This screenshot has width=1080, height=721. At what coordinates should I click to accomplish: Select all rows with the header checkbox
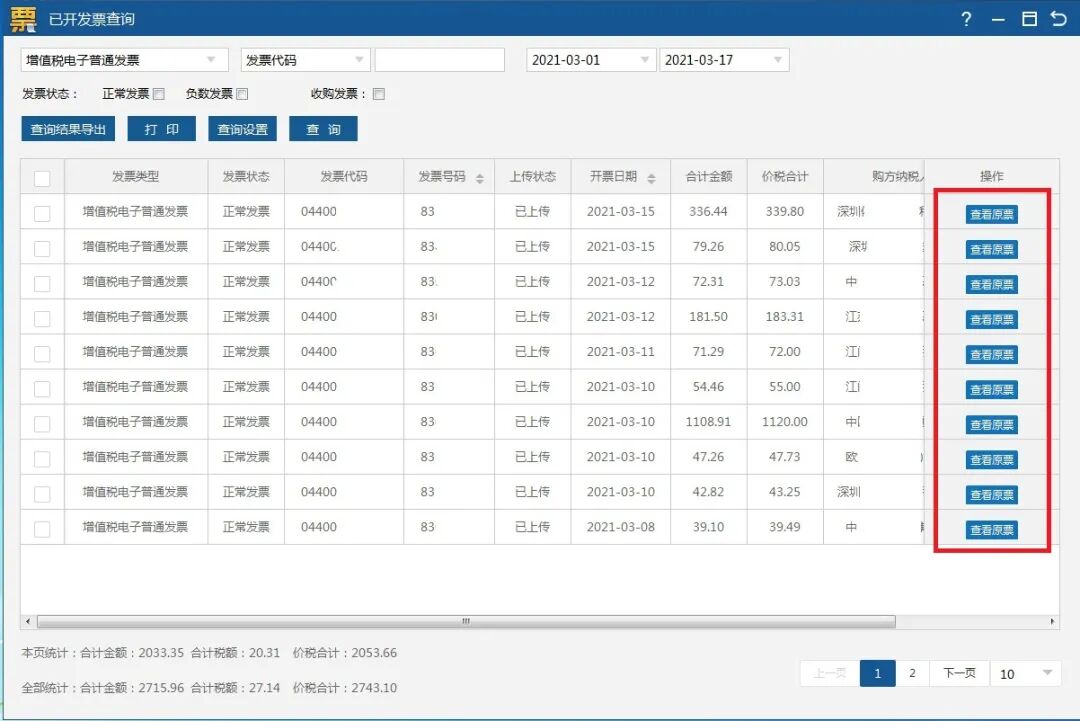pos(41,176)
